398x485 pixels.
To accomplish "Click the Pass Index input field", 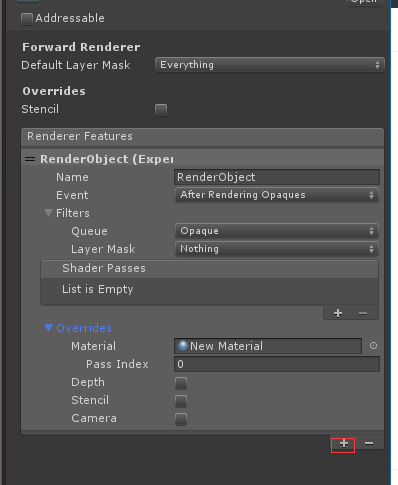I will coord(277,364).
